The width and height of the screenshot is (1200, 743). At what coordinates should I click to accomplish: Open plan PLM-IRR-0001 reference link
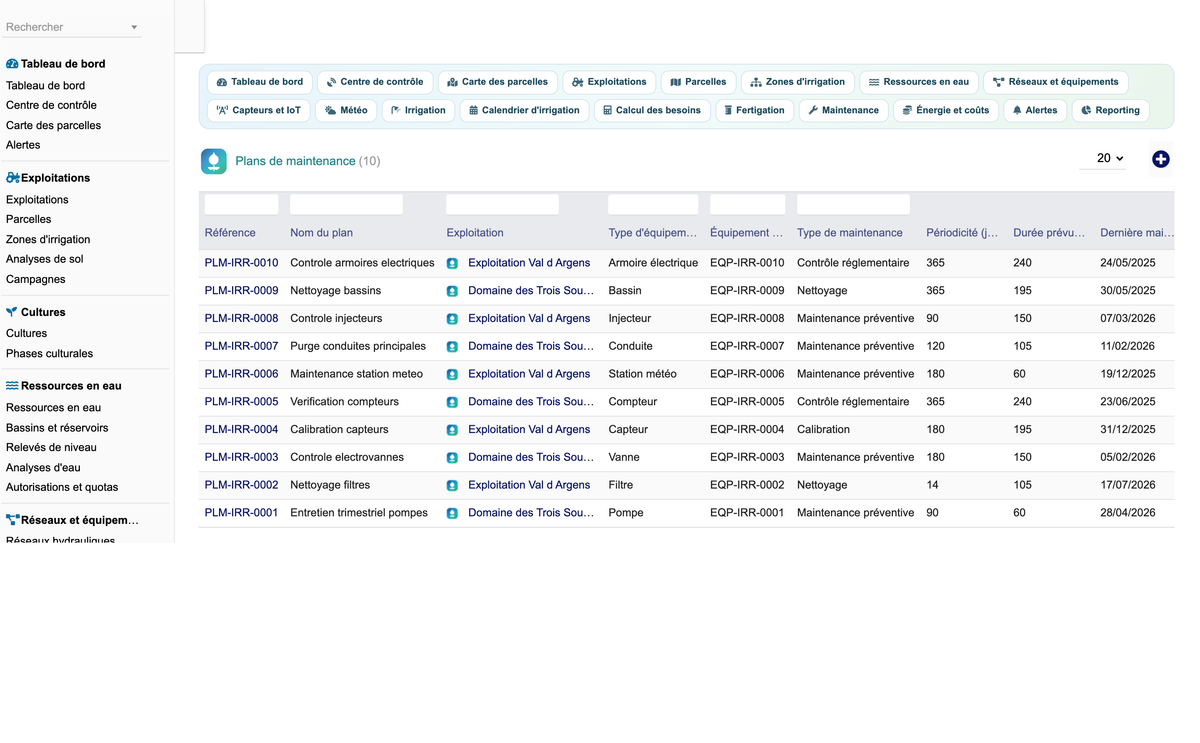pos(241,513)
